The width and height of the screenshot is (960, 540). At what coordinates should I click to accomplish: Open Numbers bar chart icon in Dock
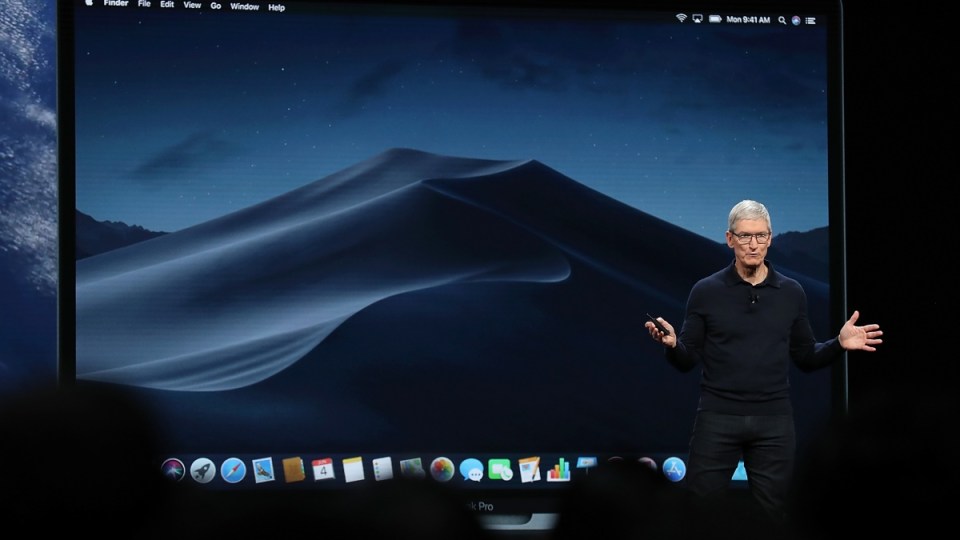pos(558,470)
